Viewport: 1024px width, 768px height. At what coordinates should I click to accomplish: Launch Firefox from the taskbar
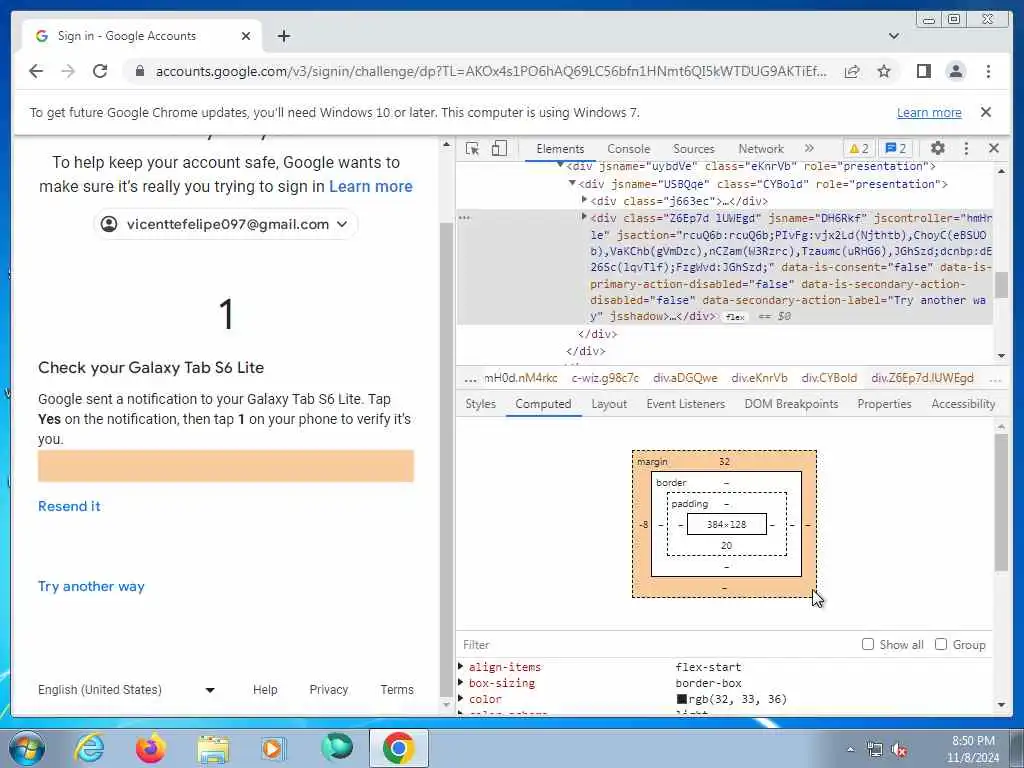(150, 748)
